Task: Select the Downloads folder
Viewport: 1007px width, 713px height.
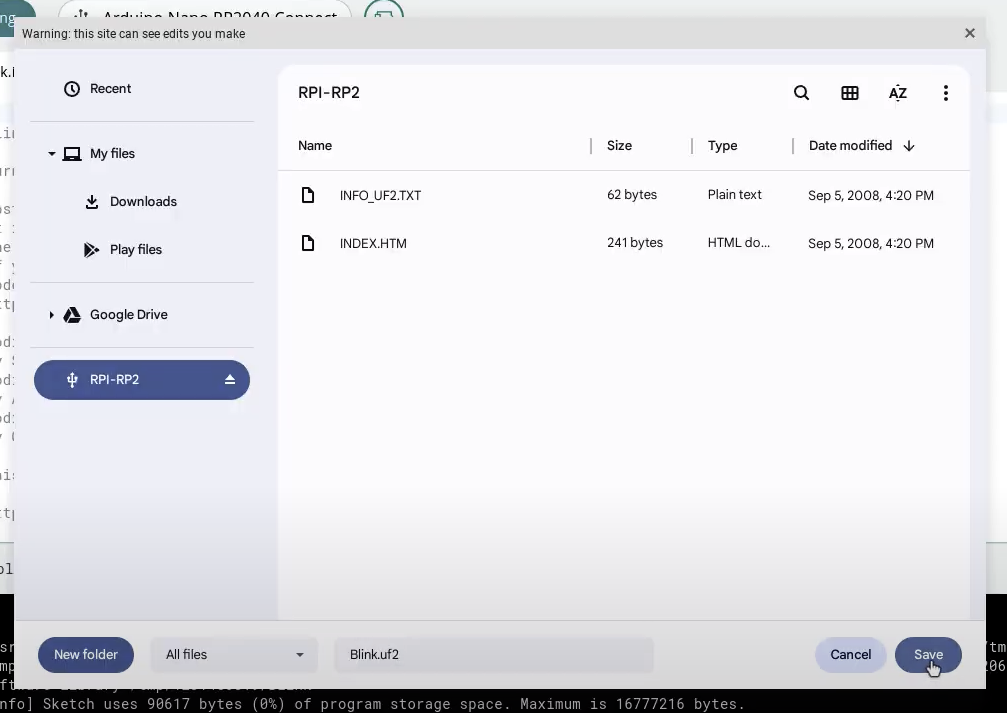Action: pyautogui.click(x=143, y=202)
